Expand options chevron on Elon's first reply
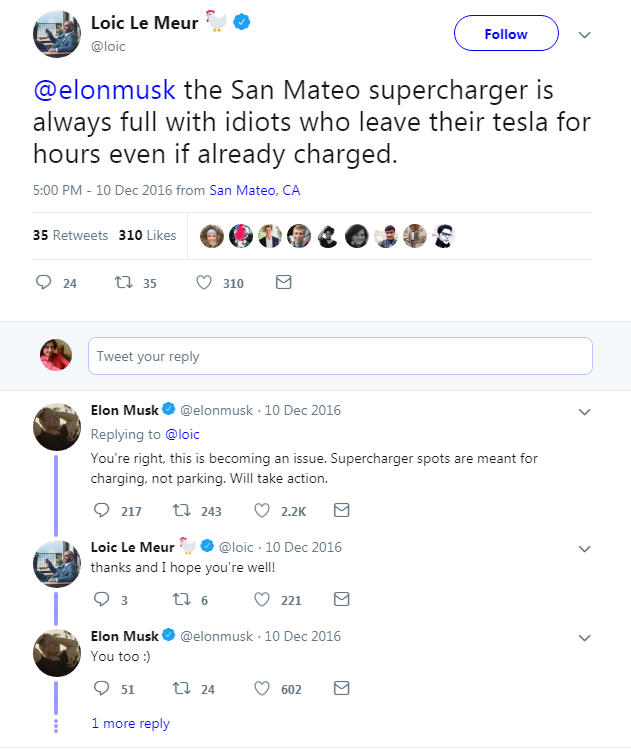The image size is (631, 749). click(586, 411)
